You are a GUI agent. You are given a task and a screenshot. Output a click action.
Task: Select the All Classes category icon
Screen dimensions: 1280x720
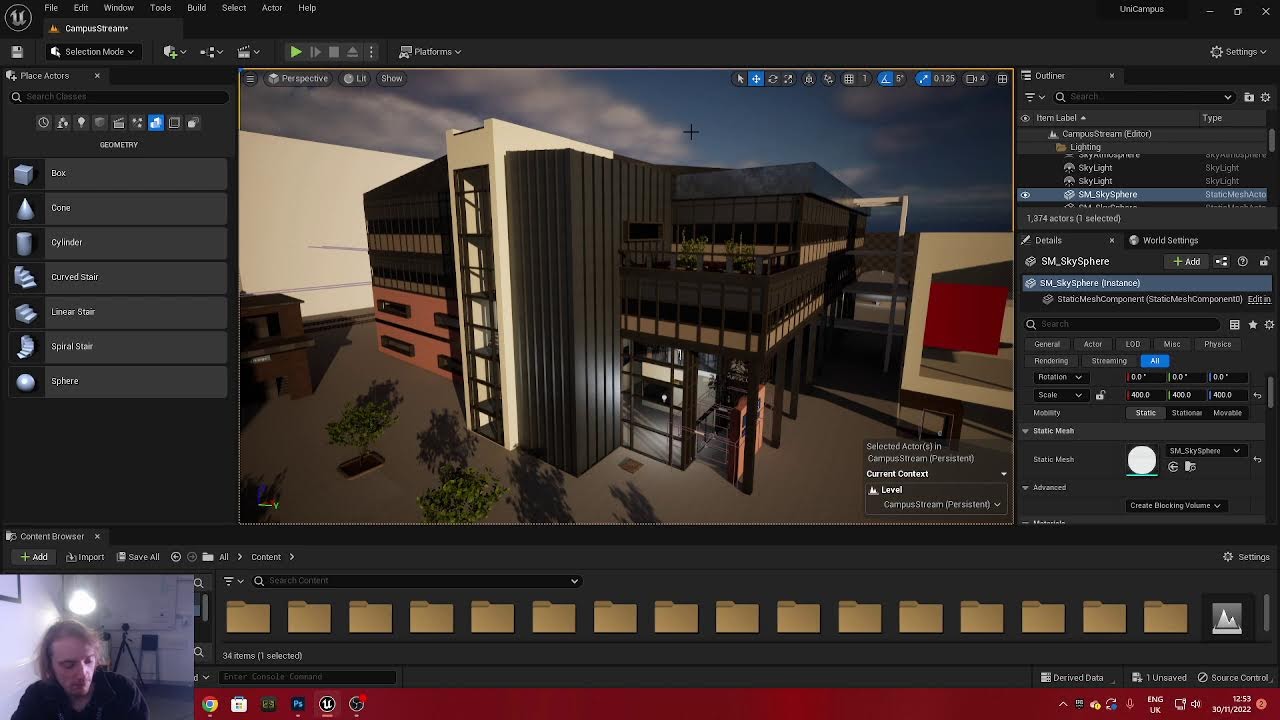pyautogui.click(x=193, y=122)
